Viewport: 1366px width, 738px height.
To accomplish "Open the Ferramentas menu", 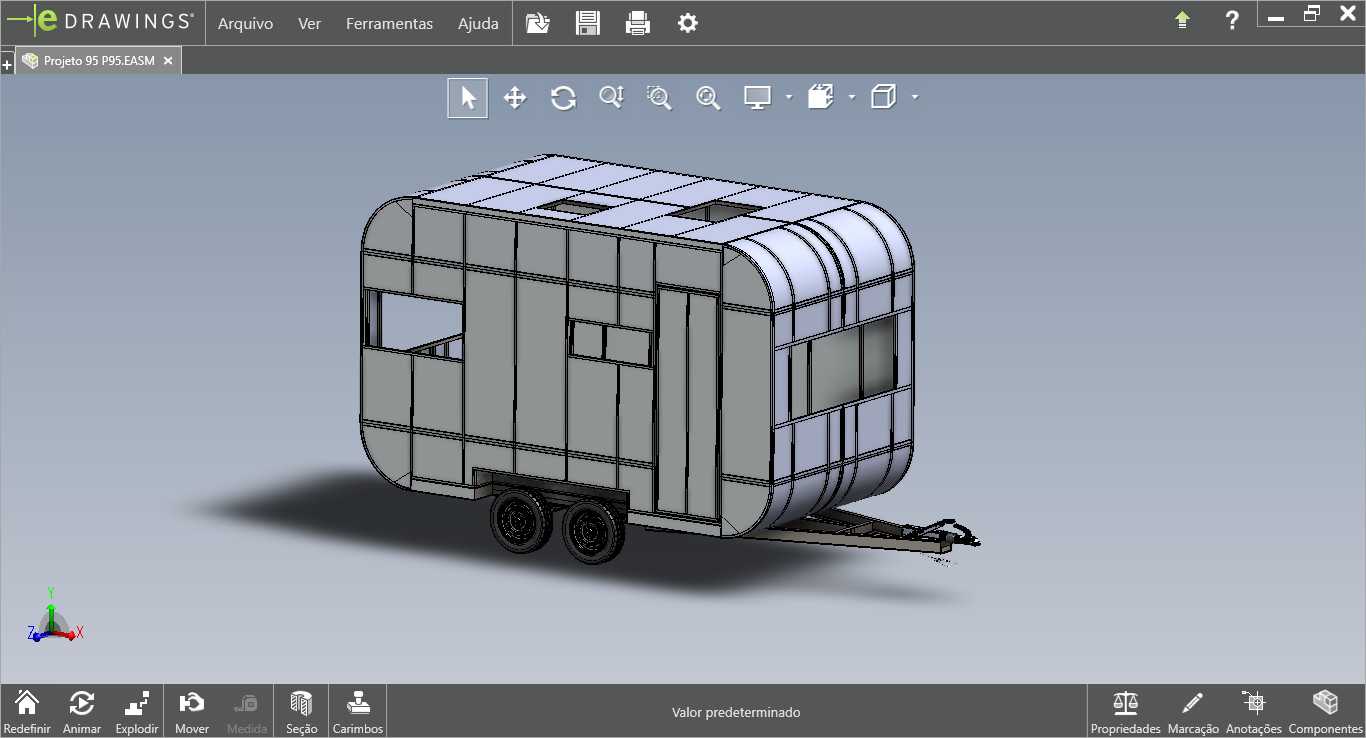I will tap(389, 23).
